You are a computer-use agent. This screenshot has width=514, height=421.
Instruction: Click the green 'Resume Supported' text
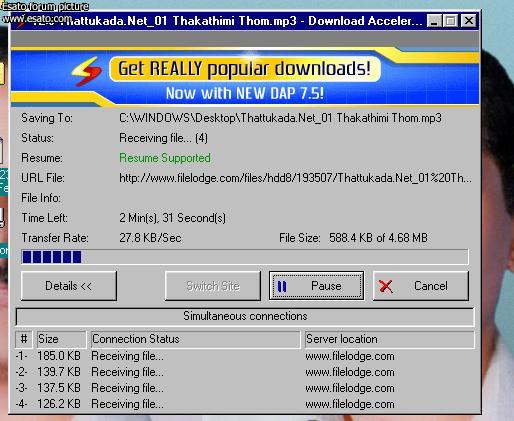[165, 158]
